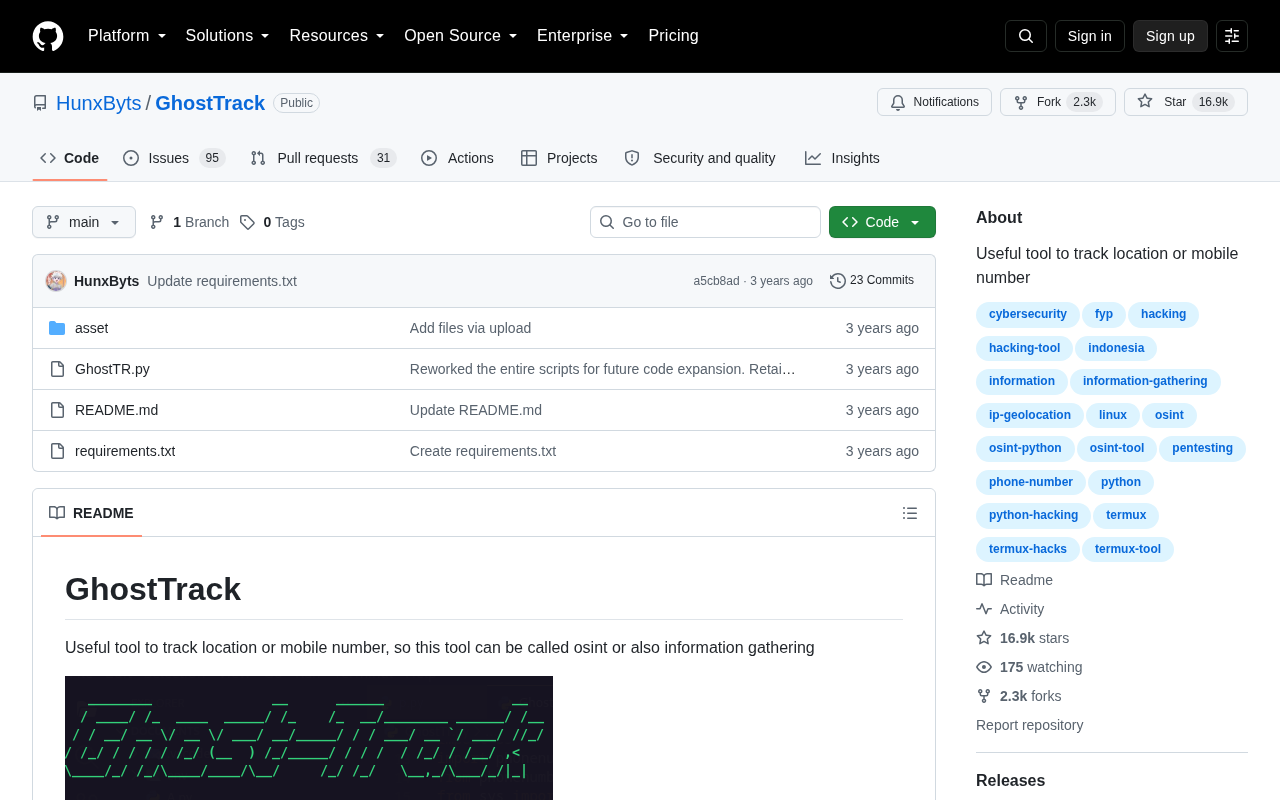This screenshot has width=1280, height=800.
Task: Open Activity pulse link in About
Action: (1010, 609)
